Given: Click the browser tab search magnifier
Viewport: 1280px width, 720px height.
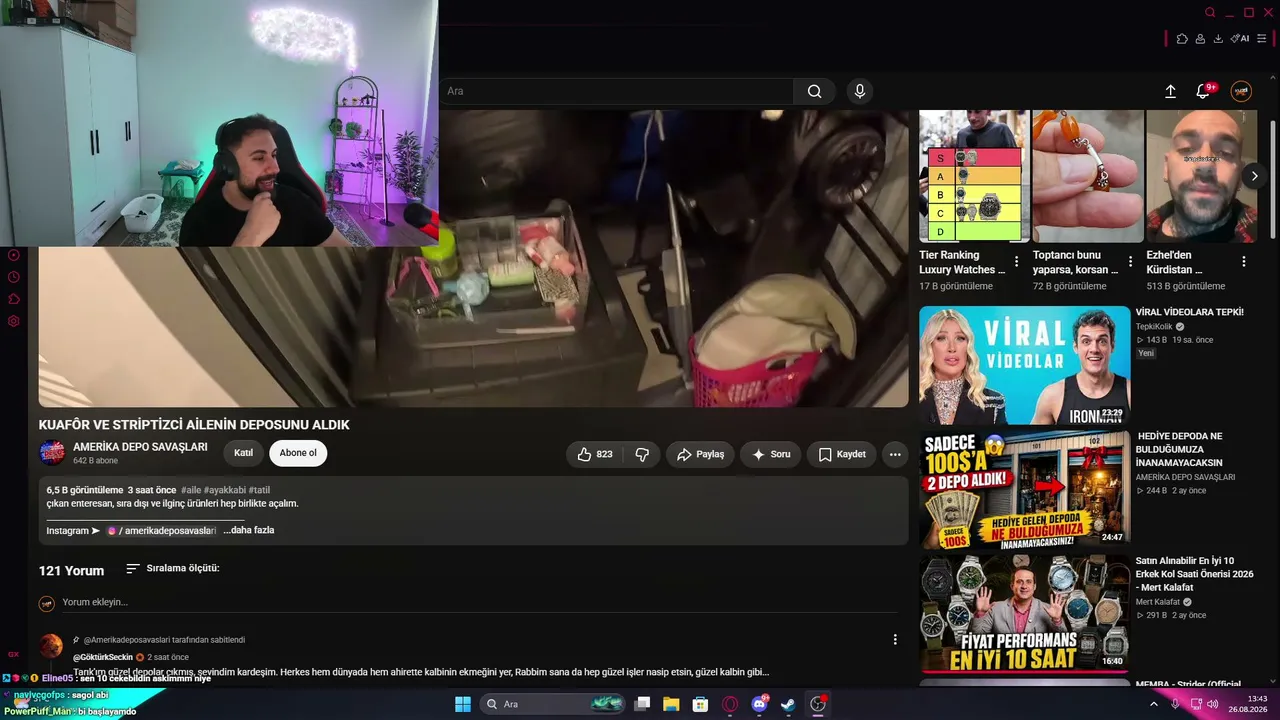Looking at the screenshot, I should [1210, 12].
